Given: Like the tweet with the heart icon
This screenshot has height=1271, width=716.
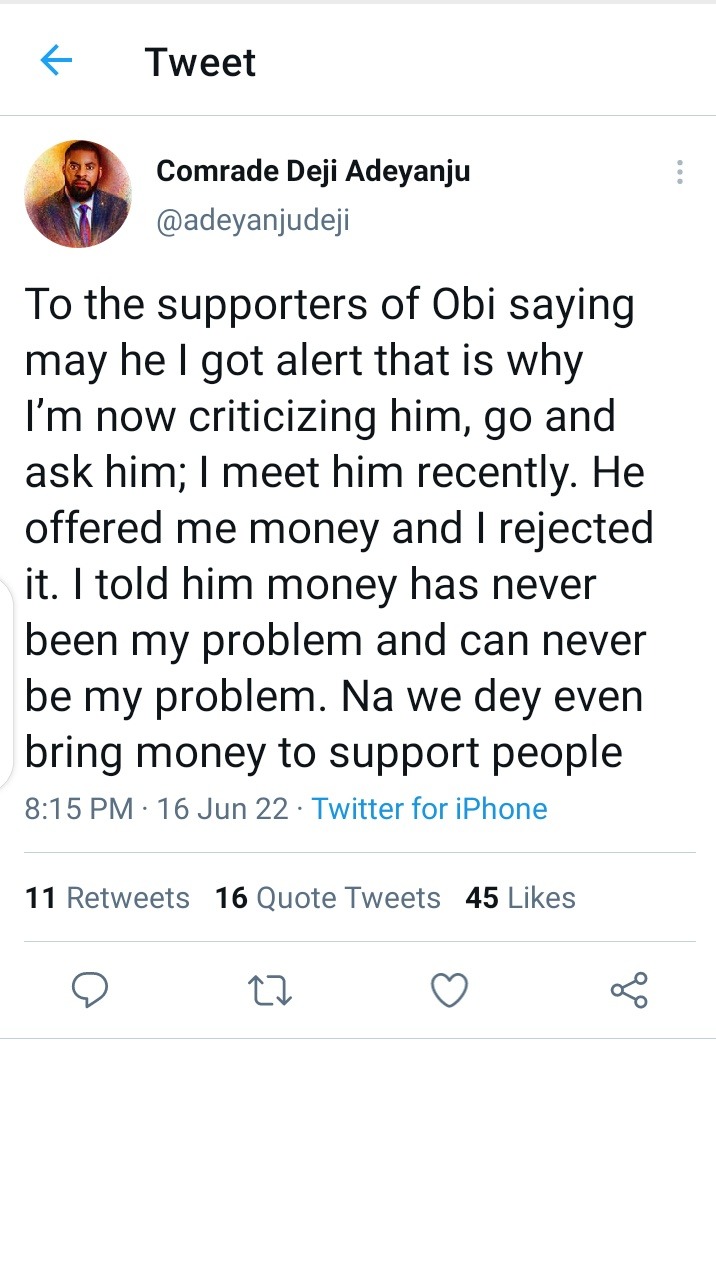Looking at the screenshot, I should (x=449, y=990).
